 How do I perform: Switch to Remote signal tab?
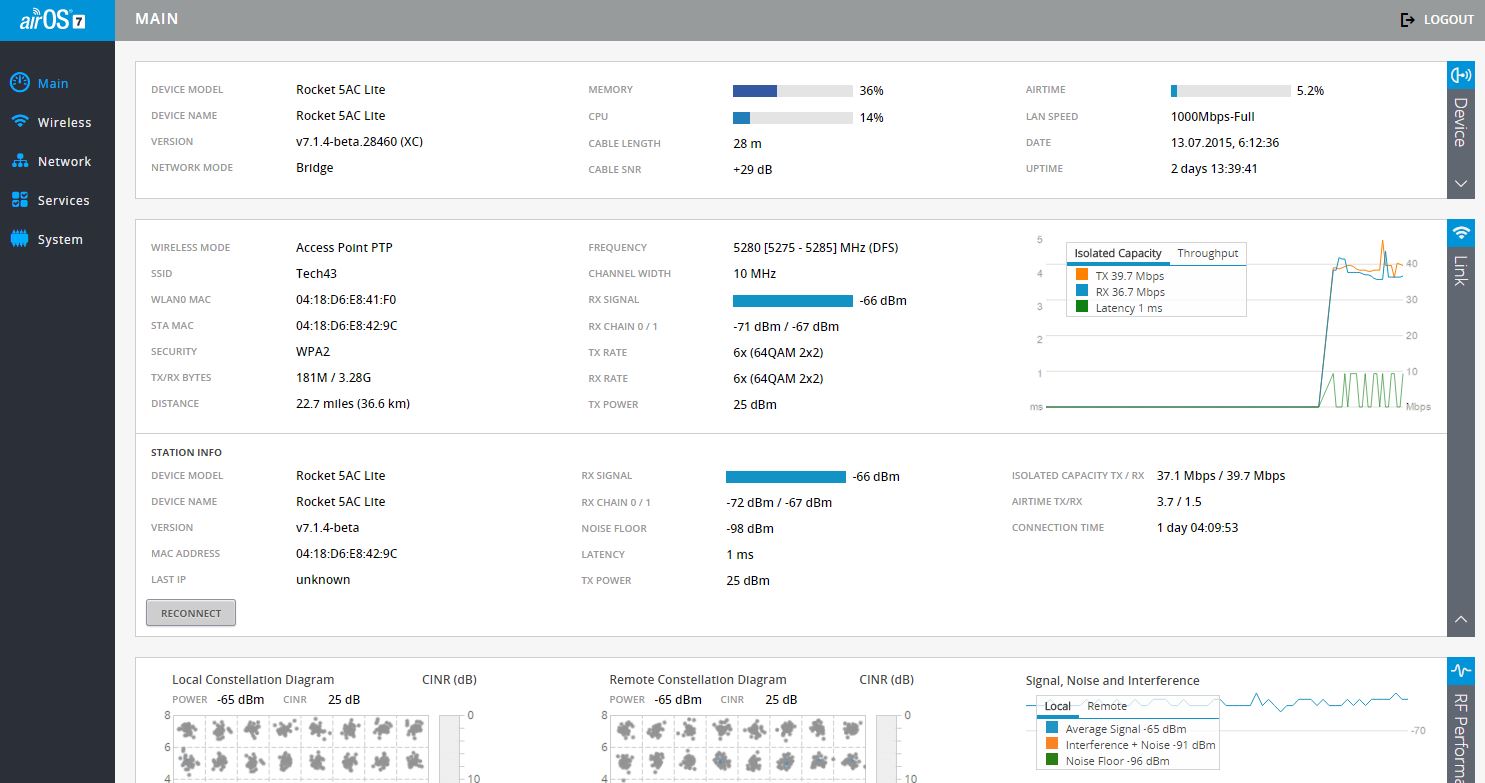[x=1106, y=706]
